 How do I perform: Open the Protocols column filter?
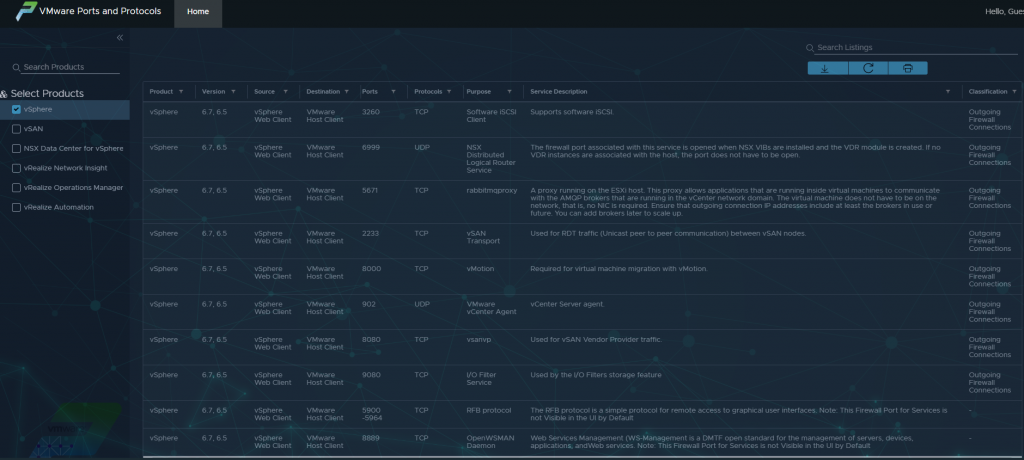449,91
